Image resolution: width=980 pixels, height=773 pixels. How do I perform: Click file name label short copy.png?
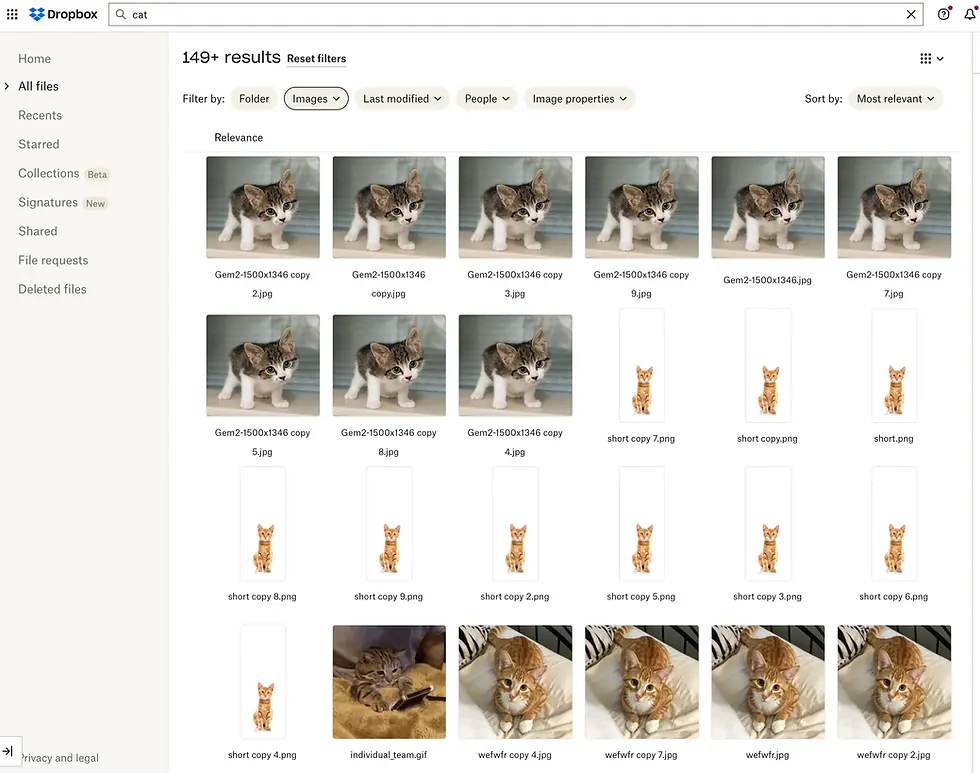pos(767,439)
